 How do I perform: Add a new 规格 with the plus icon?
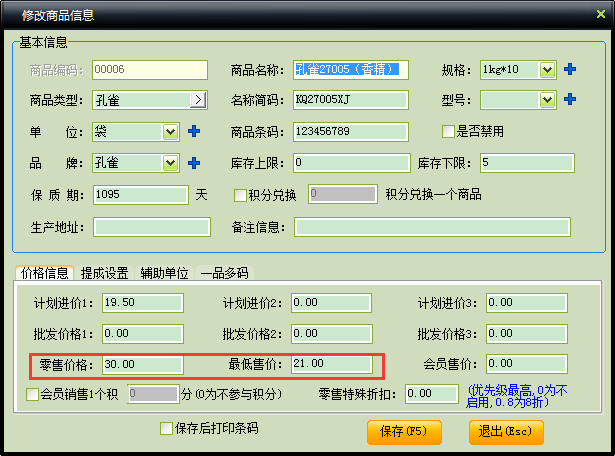pyautogui.click(x=570, y=69)
